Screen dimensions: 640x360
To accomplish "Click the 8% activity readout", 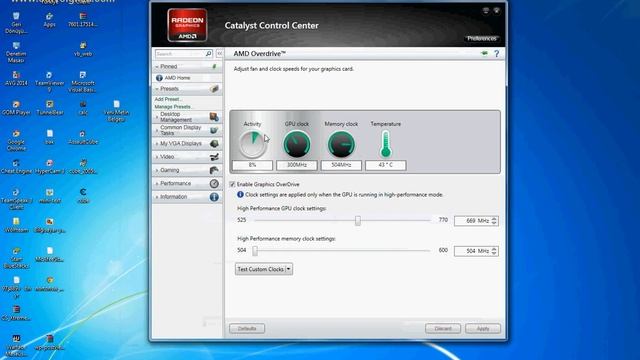I will [x=252, y=165].
